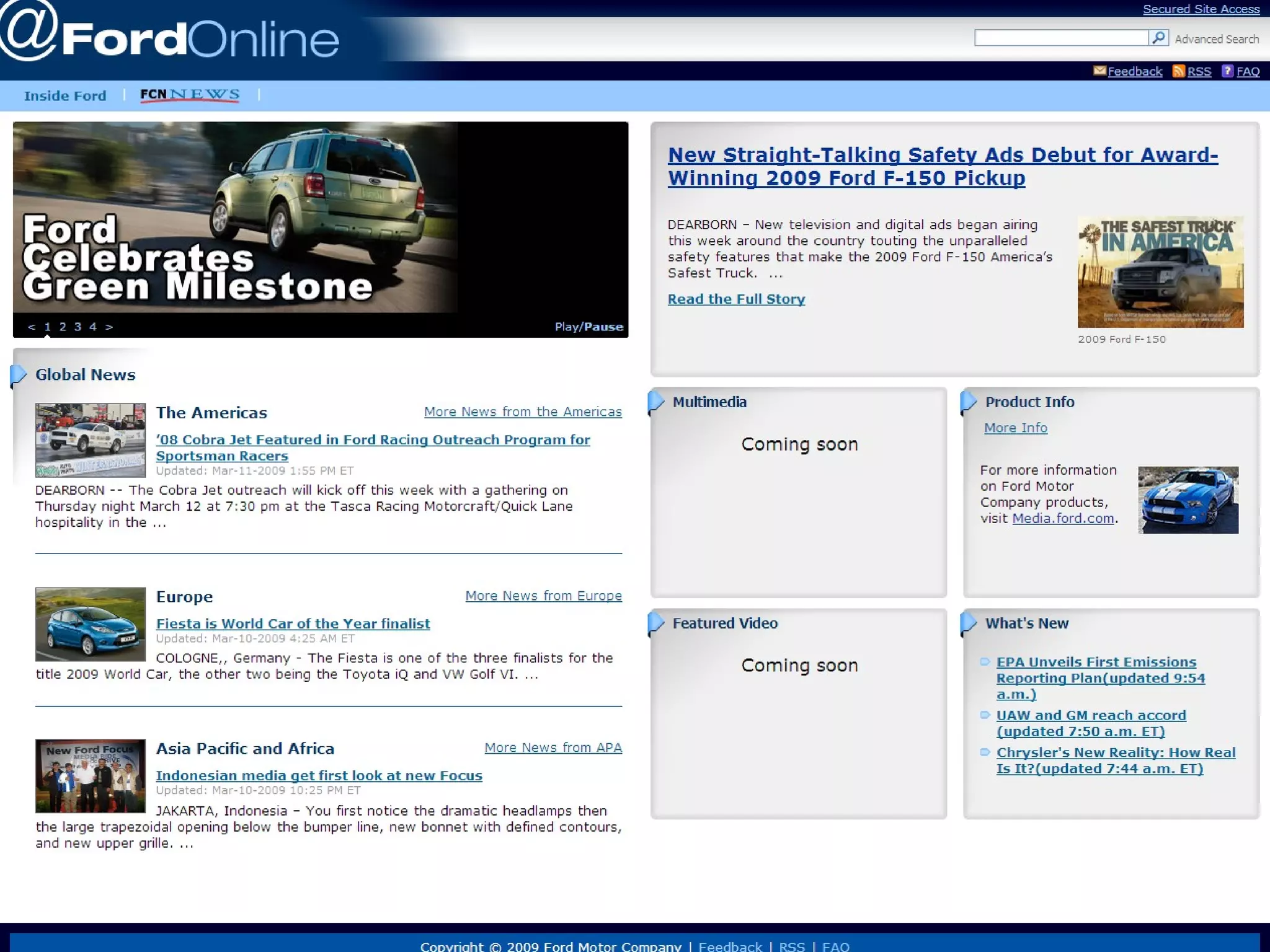Advance to the next slide arrow

click(x=109, y=327)
